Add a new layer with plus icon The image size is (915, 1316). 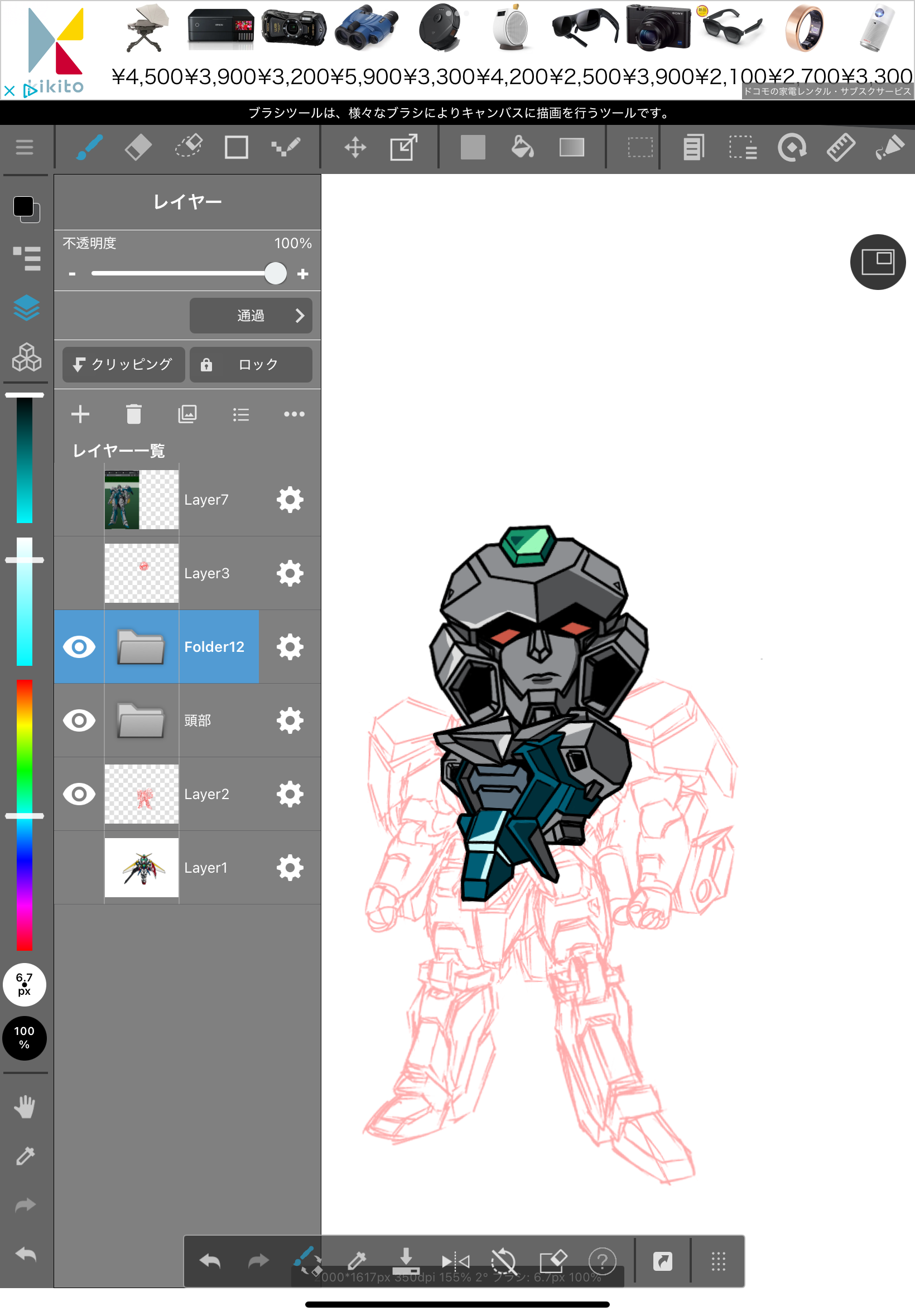pos(80,414)
